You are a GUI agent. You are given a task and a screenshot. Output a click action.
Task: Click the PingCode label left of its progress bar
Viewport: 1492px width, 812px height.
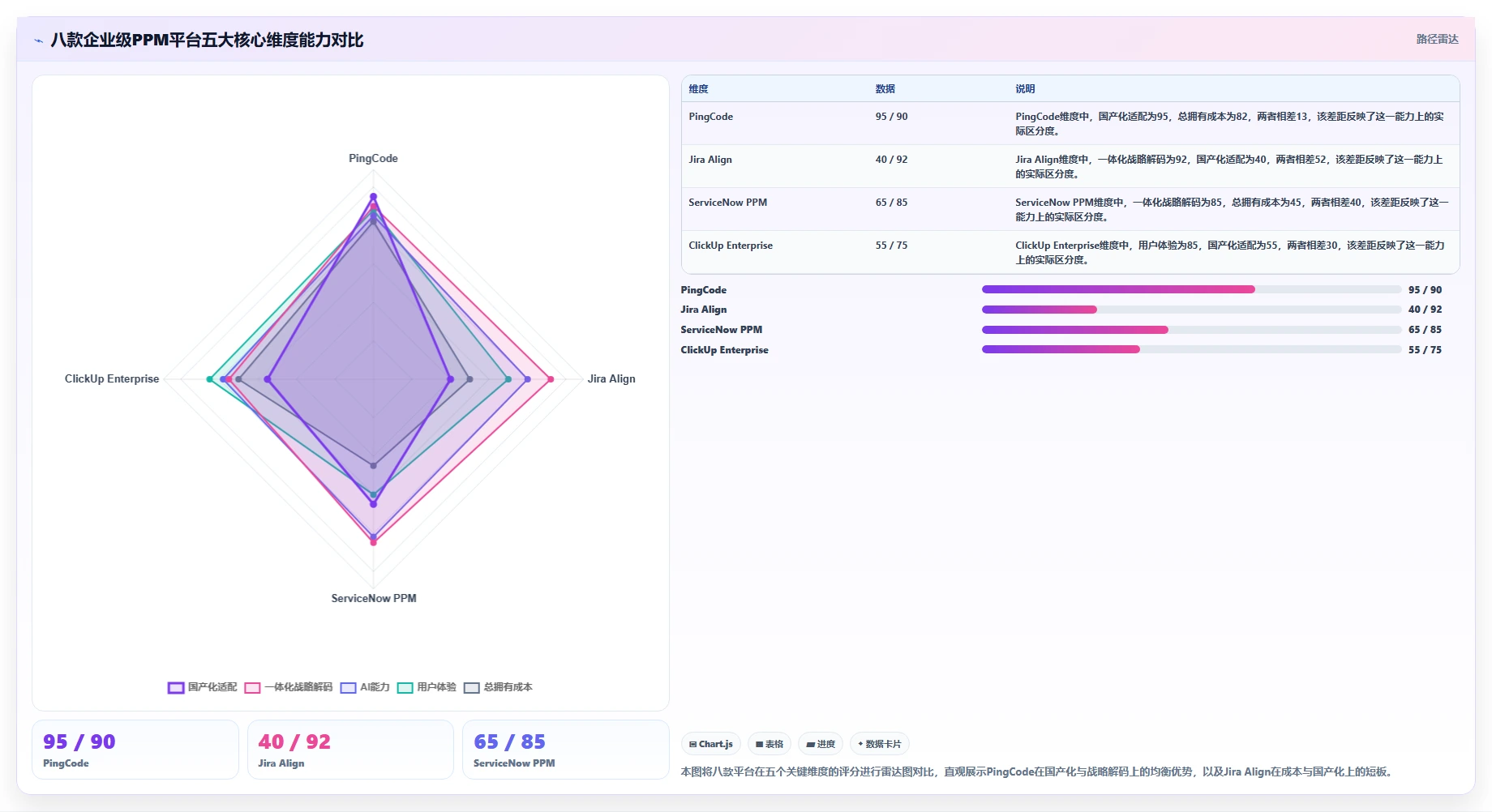703,290
